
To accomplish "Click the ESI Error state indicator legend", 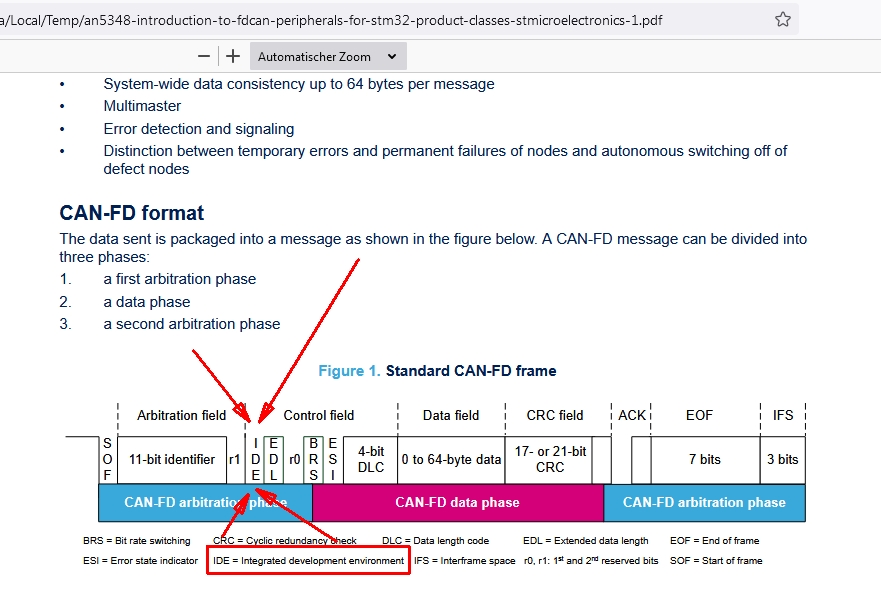I will pyautogui.click(x=140, y=561).
